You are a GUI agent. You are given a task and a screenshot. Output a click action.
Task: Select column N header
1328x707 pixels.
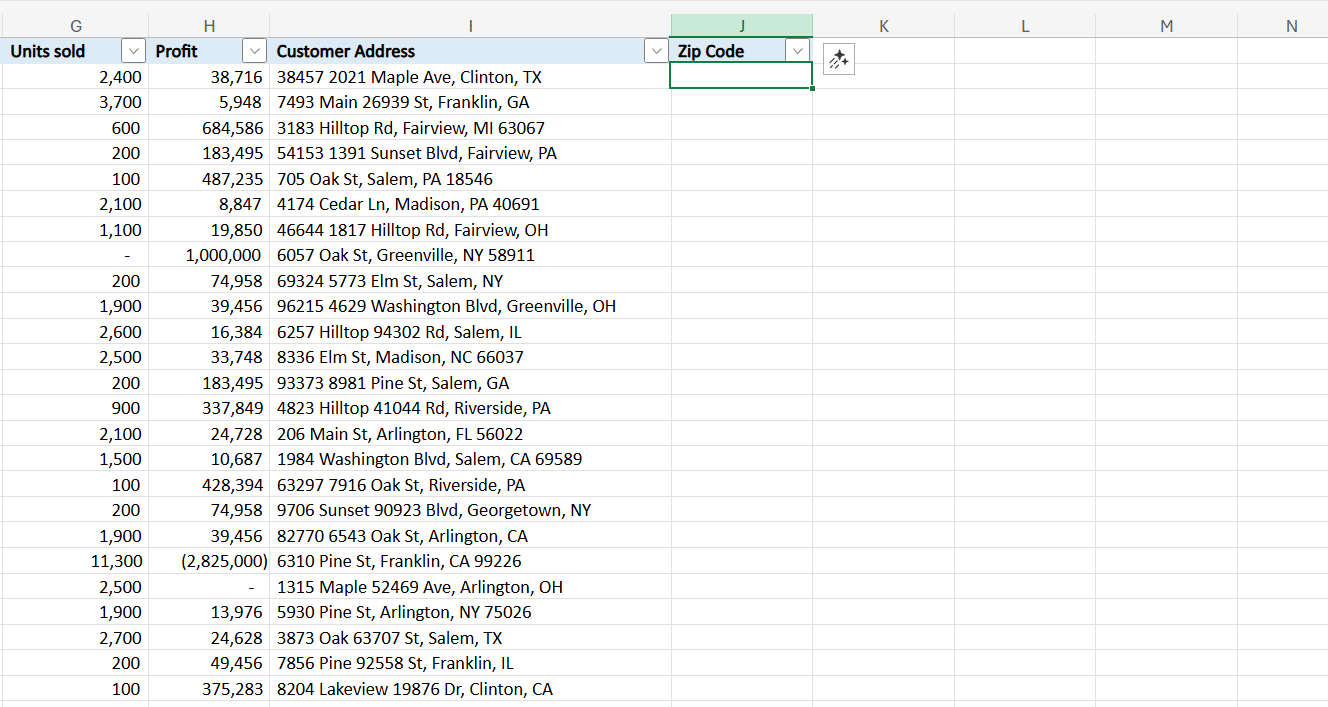(x=1283, y=26)
